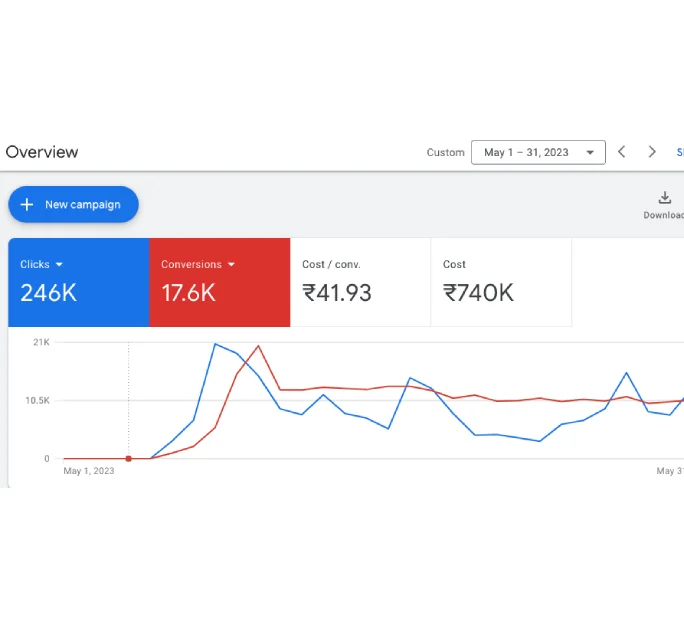The width and height of the screenshot is (684, 625).
Task: Select the red Conversions 17.6K scorecard
Action: 220,282
